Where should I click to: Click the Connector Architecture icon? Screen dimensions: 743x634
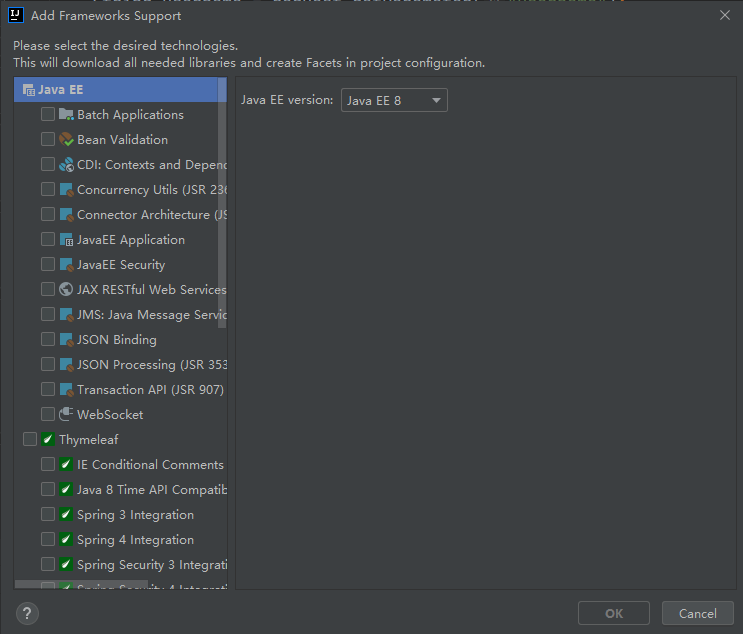[66, 215]
